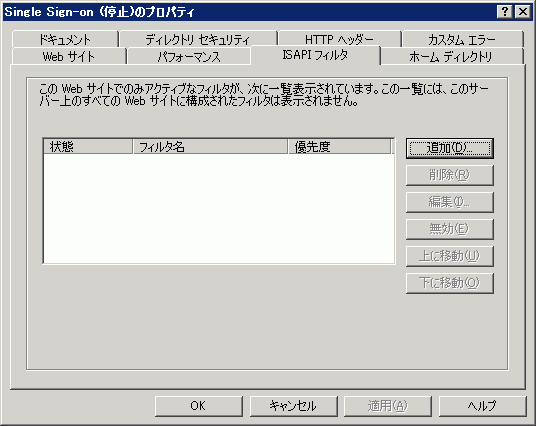Open the ディレクトリ セキュリティ tab
This screenshot has height=426, width=536.
(198, 39)
